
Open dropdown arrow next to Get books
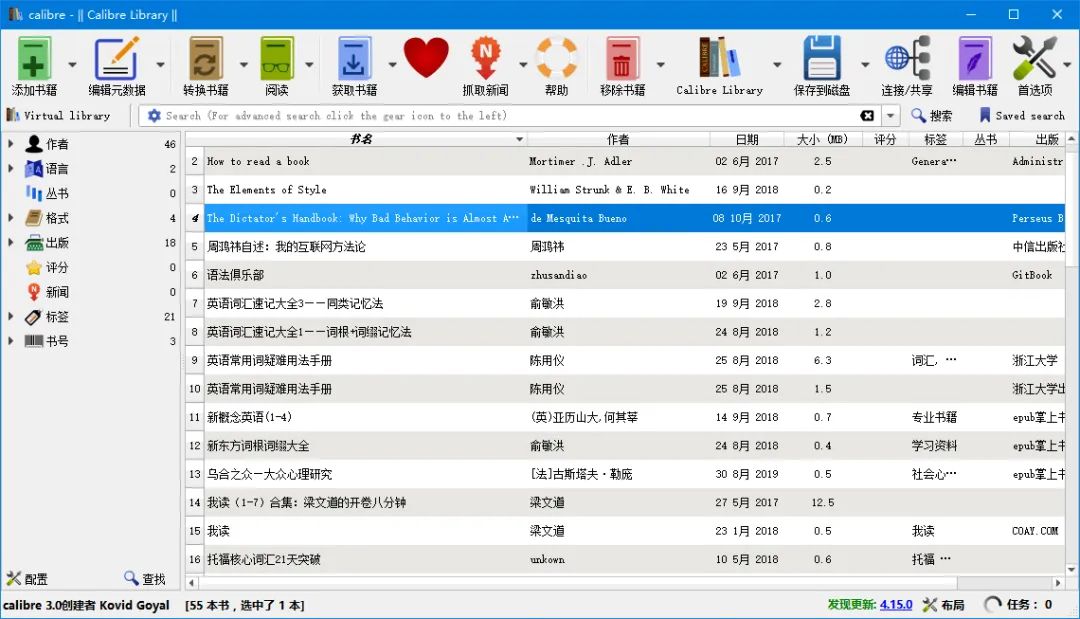[393, 65]
